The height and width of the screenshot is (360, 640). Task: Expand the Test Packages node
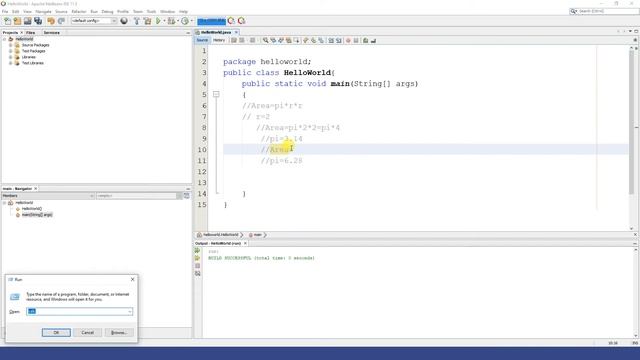(x=11, y=51)
